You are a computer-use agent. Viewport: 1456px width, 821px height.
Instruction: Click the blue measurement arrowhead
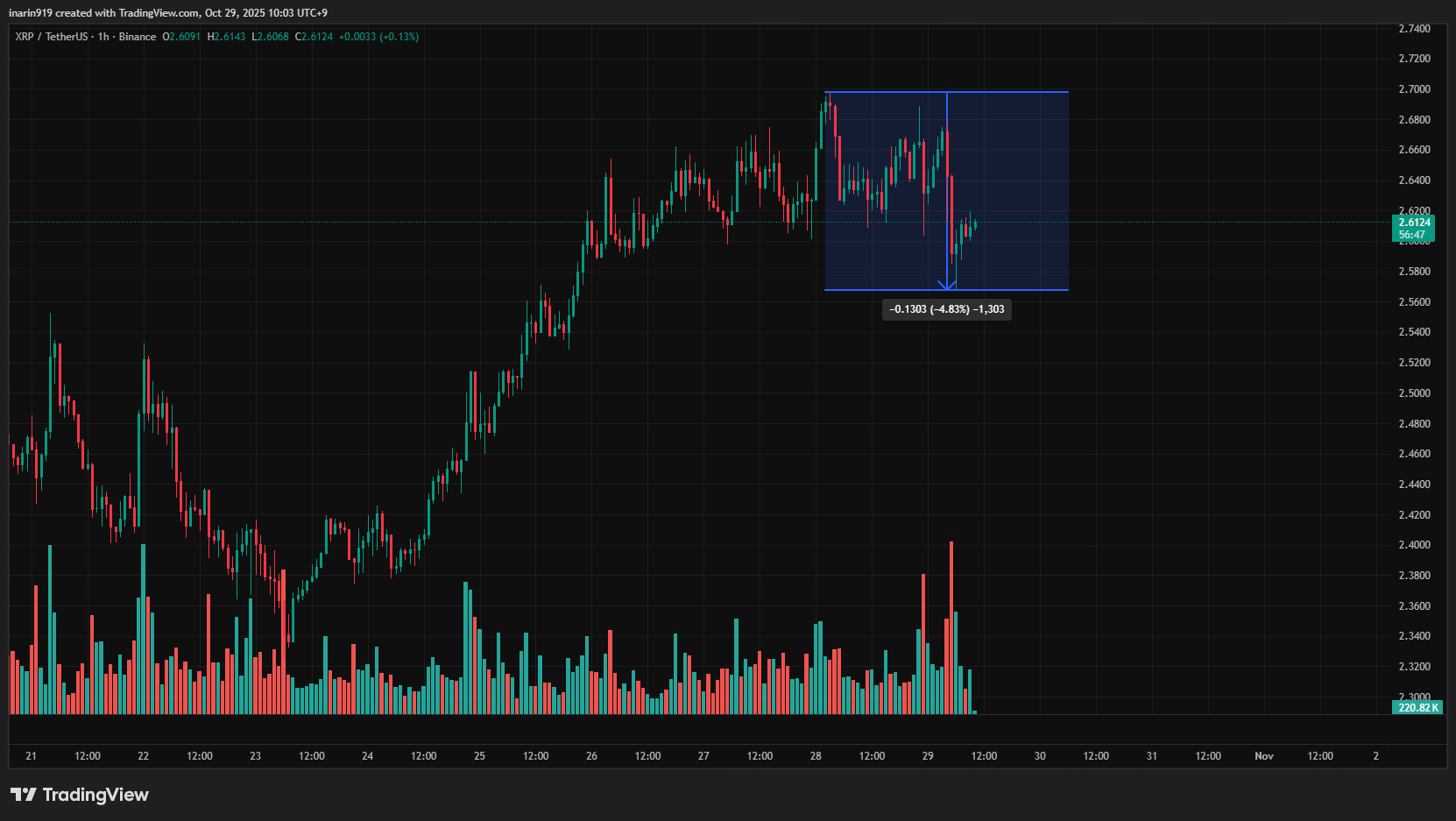(947, 285)
